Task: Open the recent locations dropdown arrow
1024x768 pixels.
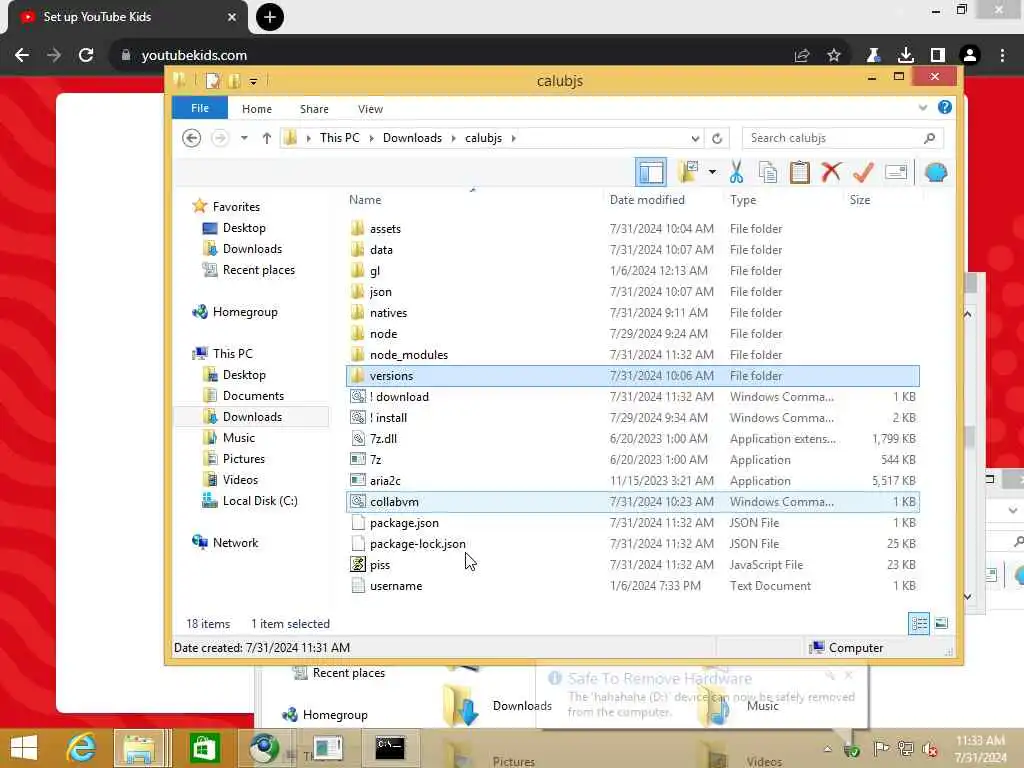Action: click(244, 138)
